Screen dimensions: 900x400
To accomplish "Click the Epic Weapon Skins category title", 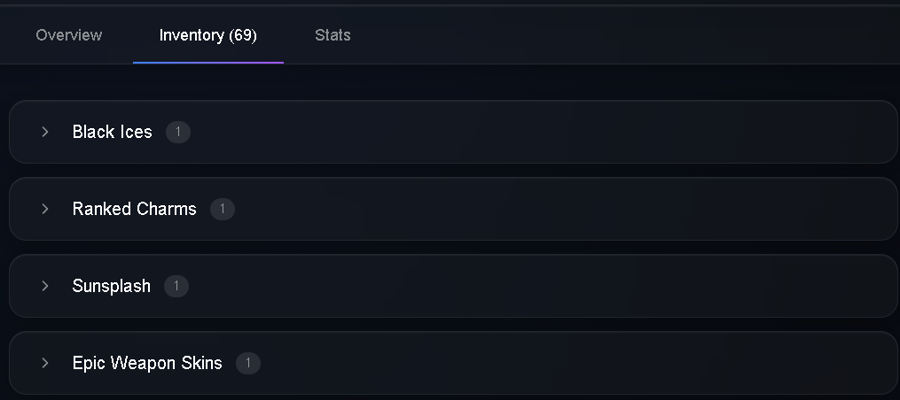I will pyautogui.click(x=147, y=363).
